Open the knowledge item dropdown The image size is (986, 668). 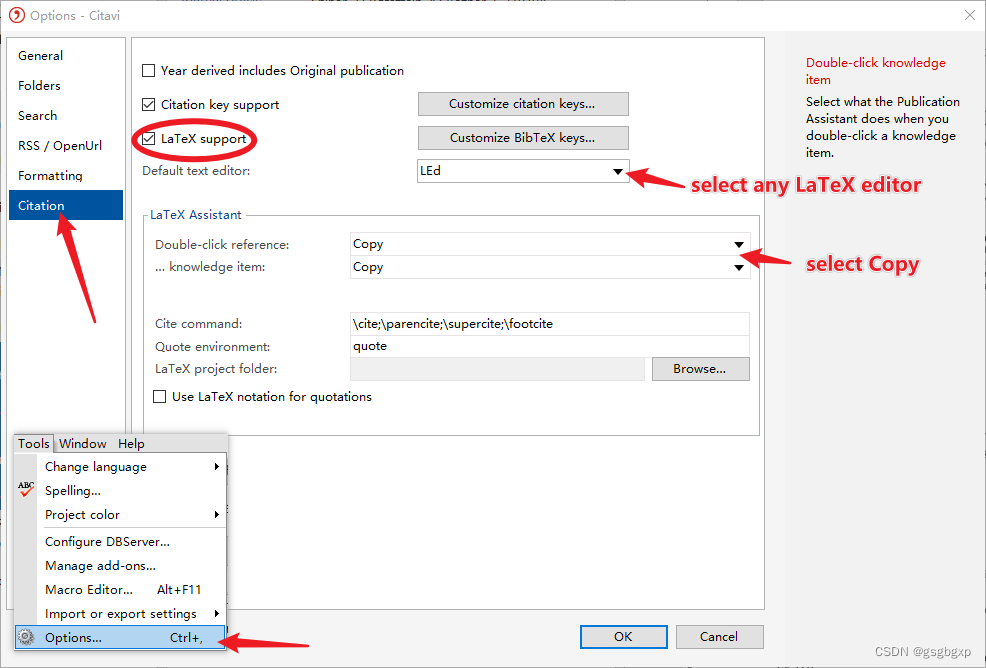click(x=739, y=266)
